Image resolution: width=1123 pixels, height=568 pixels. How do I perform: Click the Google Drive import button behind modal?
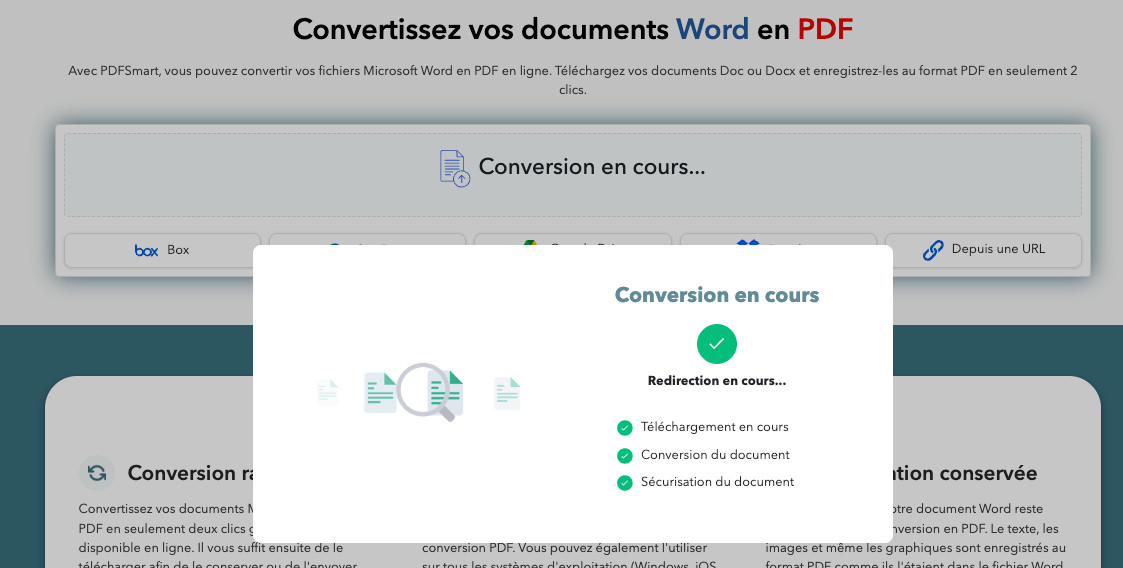(573, 240)
